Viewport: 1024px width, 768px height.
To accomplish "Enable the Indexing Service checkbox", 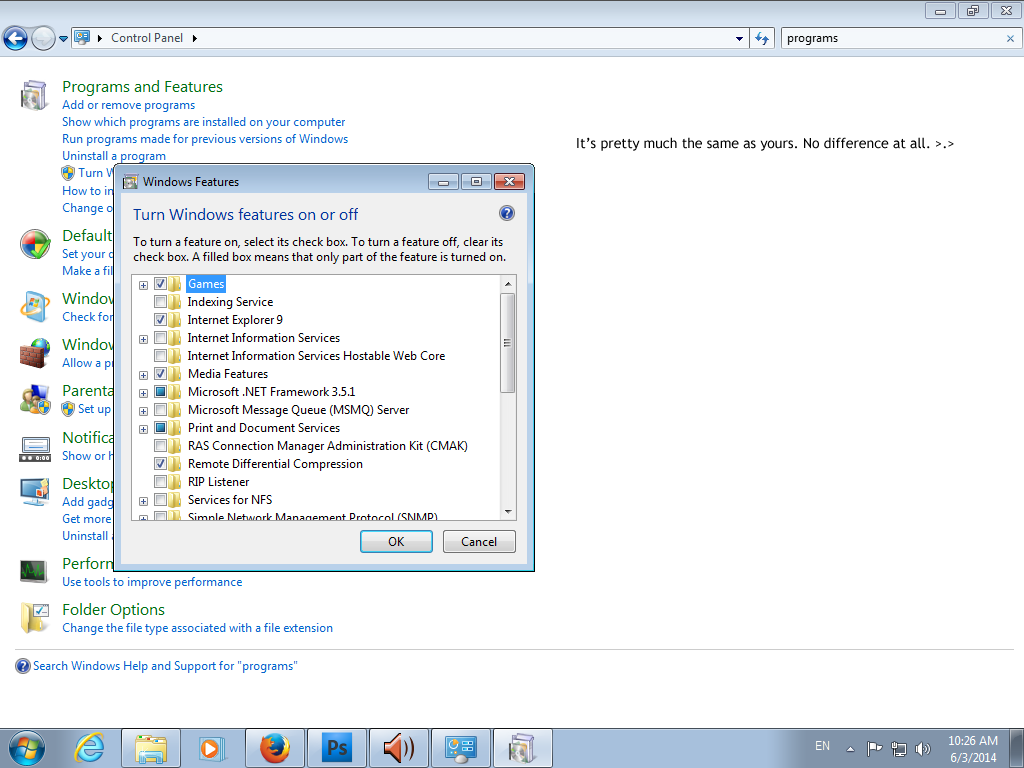I will (160, 302).
